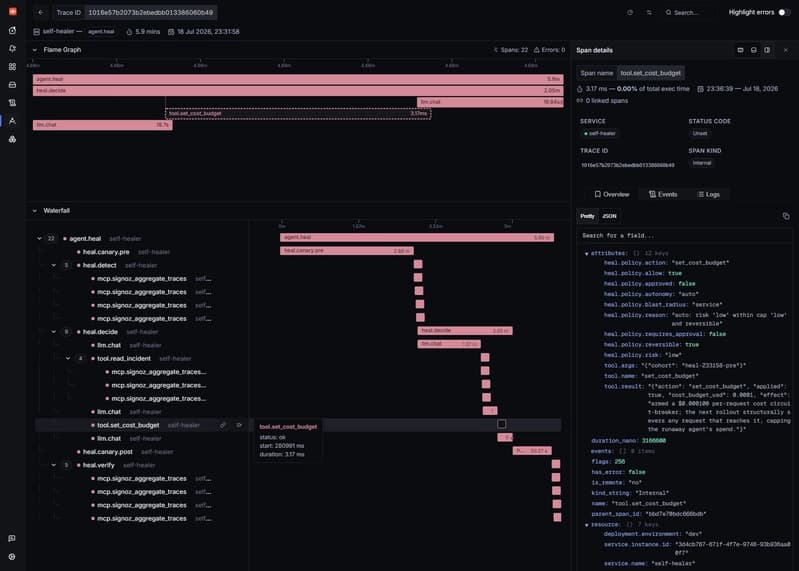Copy the span JSON with the copy icon
The height and width of the screenshot is (571, 799).
pyautogui.click(x=786, y=216)
